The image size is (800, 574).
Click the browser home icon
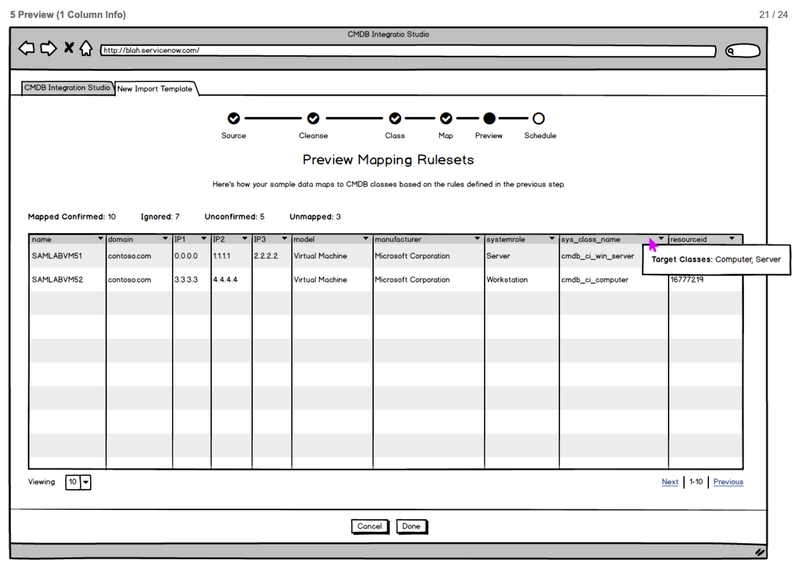click(x=86, y=48)
